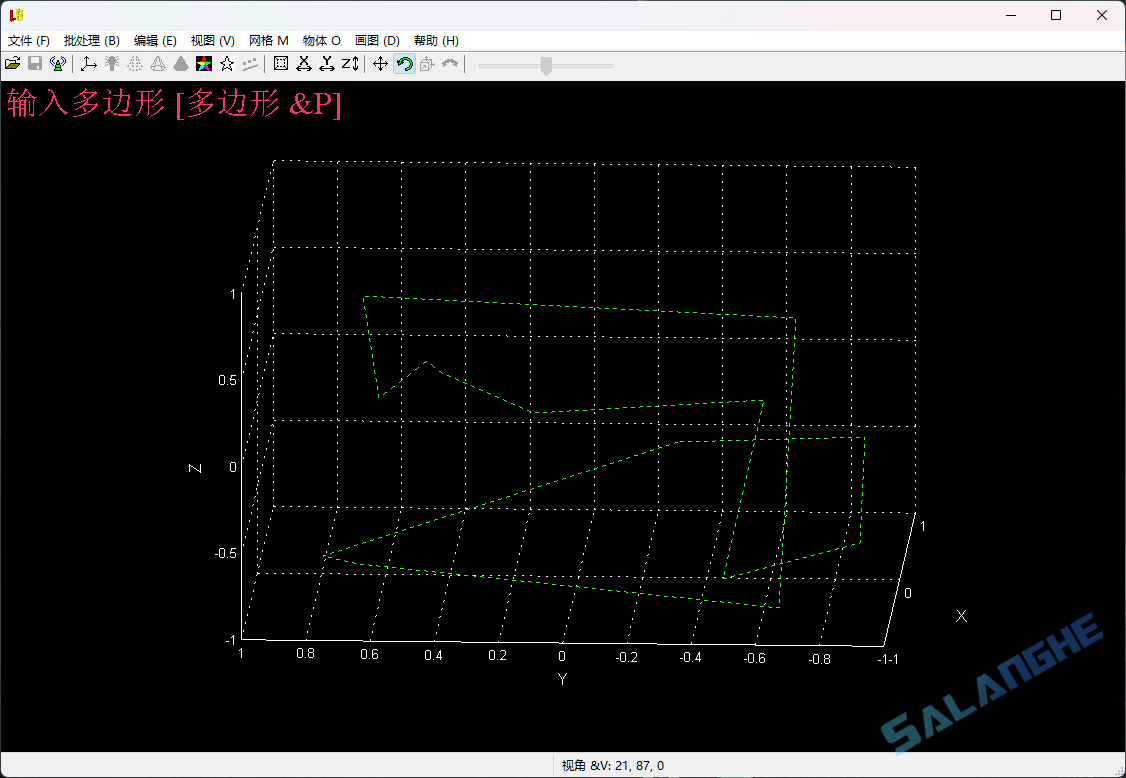1126x778 pixels.
Task: Select the Z-axis scale icon
Action: point(349,63)
